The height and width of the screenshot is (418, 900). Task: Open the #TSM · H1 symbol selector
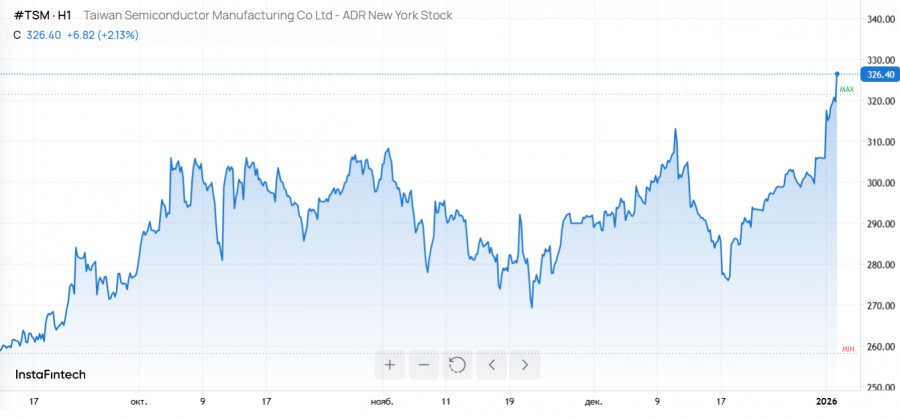click(41, 16)
